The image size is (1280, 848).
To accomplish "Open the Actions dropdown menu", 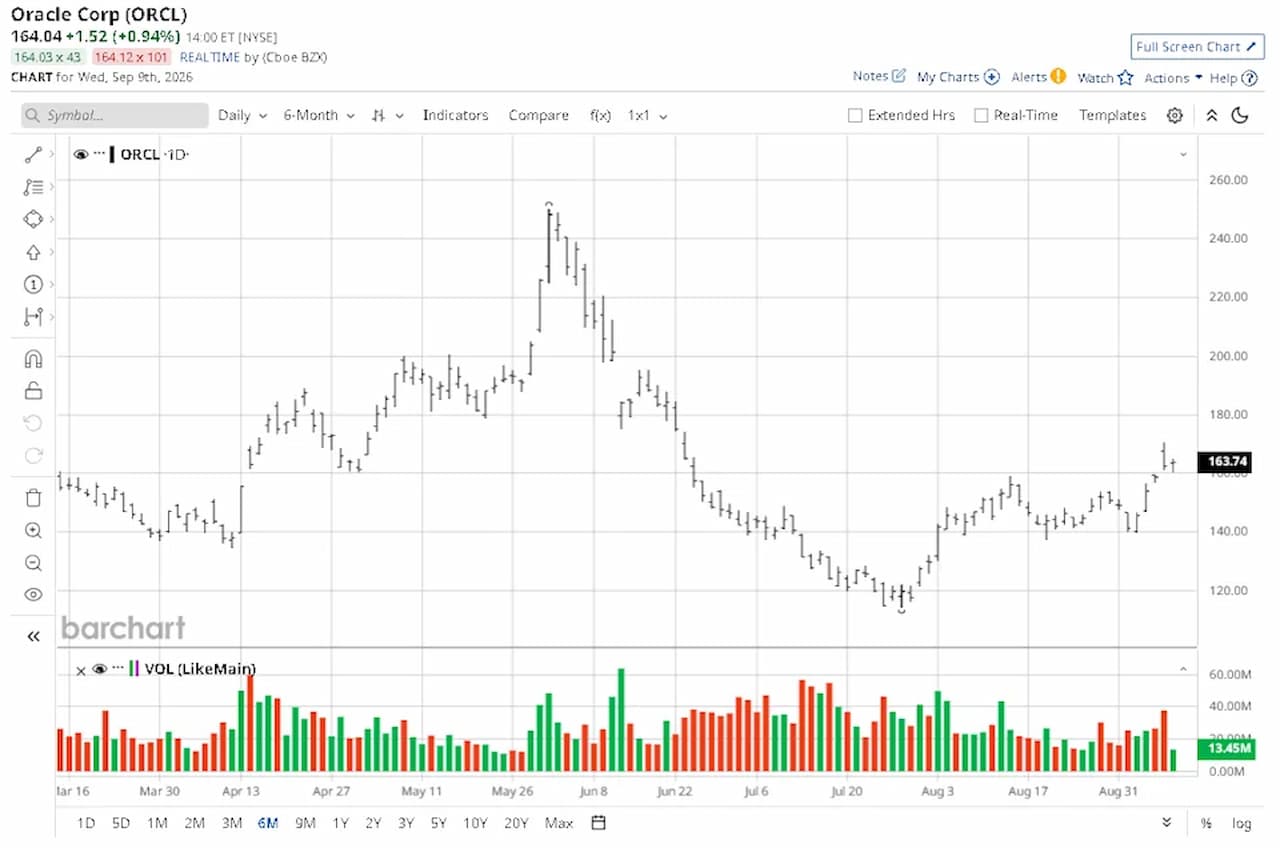I will (x=1173, y=78).
